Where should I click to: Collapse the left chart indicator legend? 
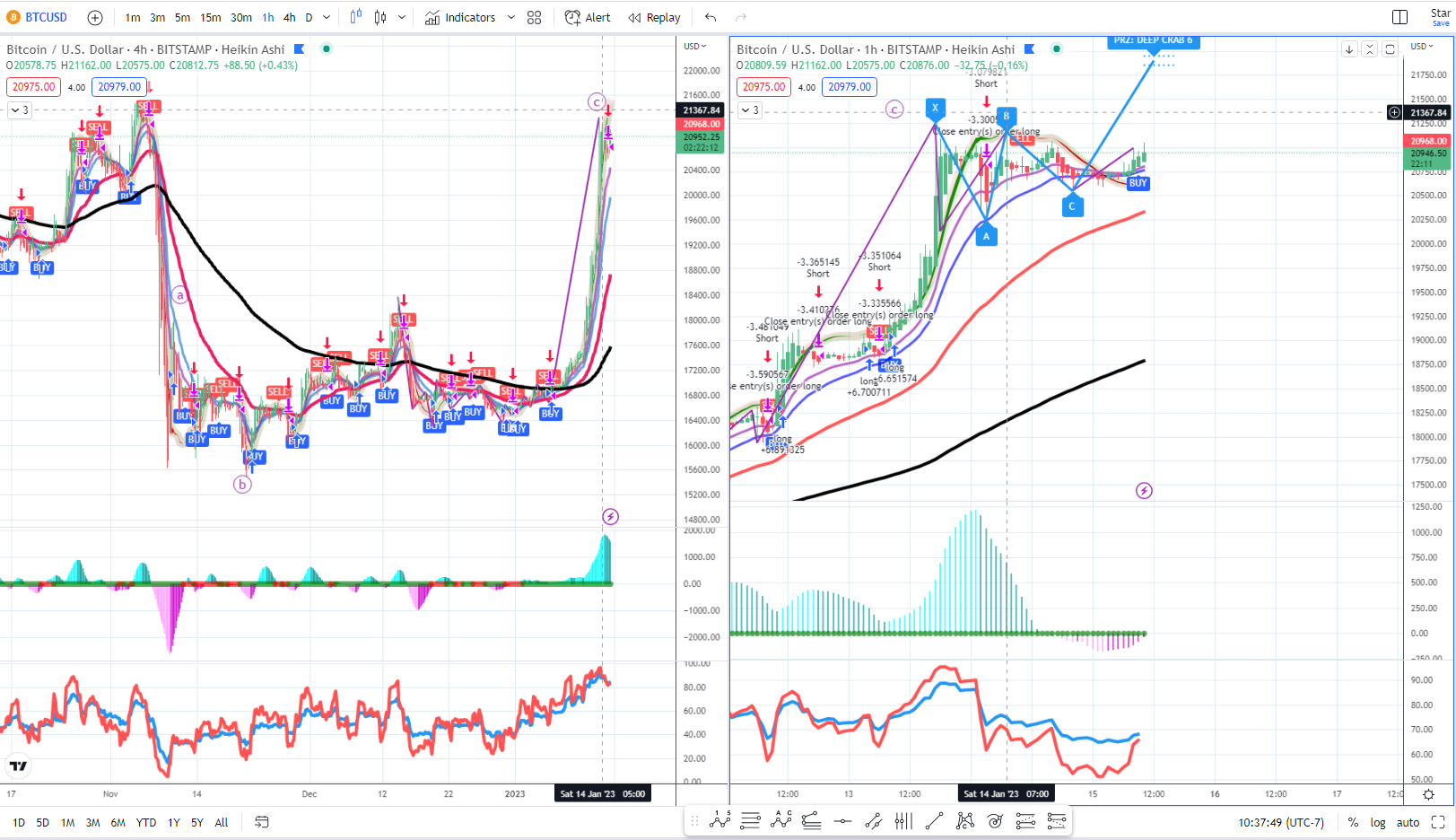[x=19, y=110]
